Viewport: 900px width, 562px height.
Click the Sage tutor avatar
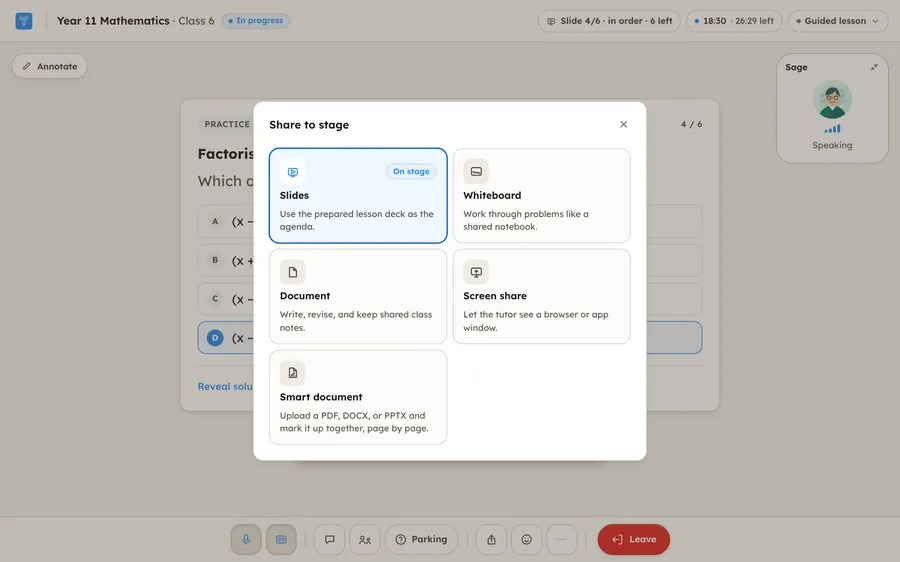pyautogui.click(x=832, y=99)
